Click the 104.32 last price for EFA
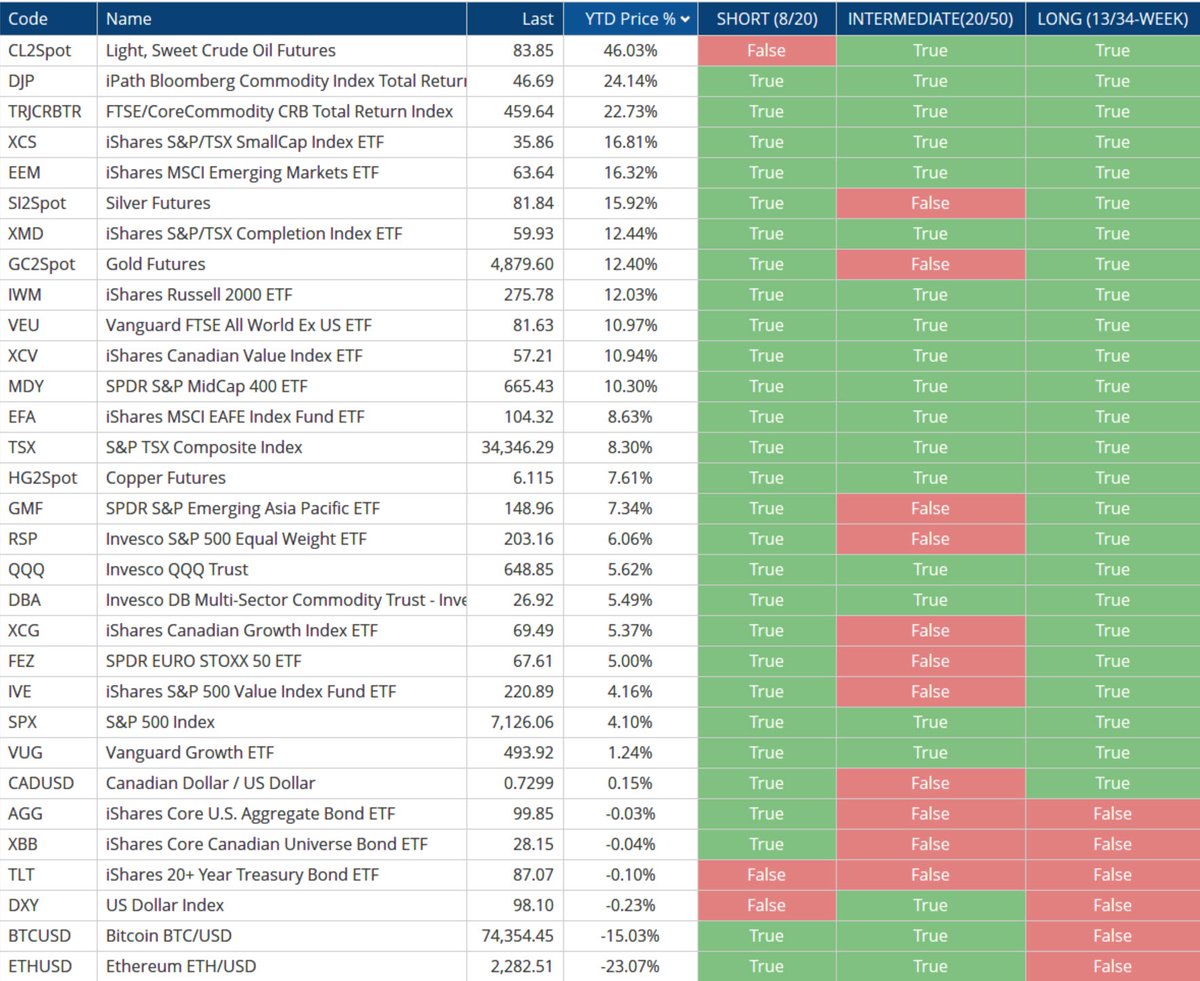This screenshot has height=981, width=1200. [x=515, y=416]
